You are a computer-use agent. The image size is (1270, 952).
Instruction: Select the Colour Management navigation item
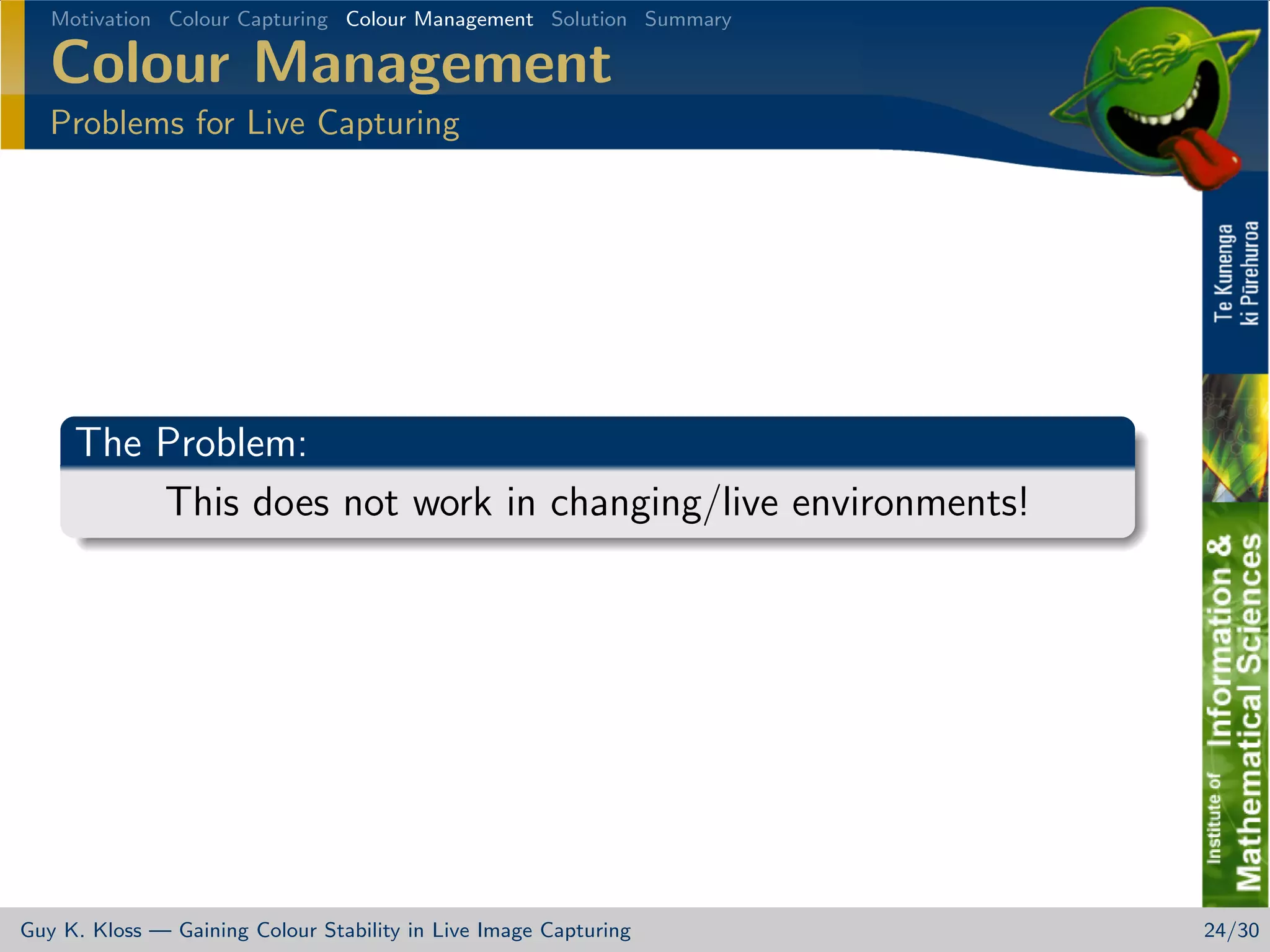(439, 19)
